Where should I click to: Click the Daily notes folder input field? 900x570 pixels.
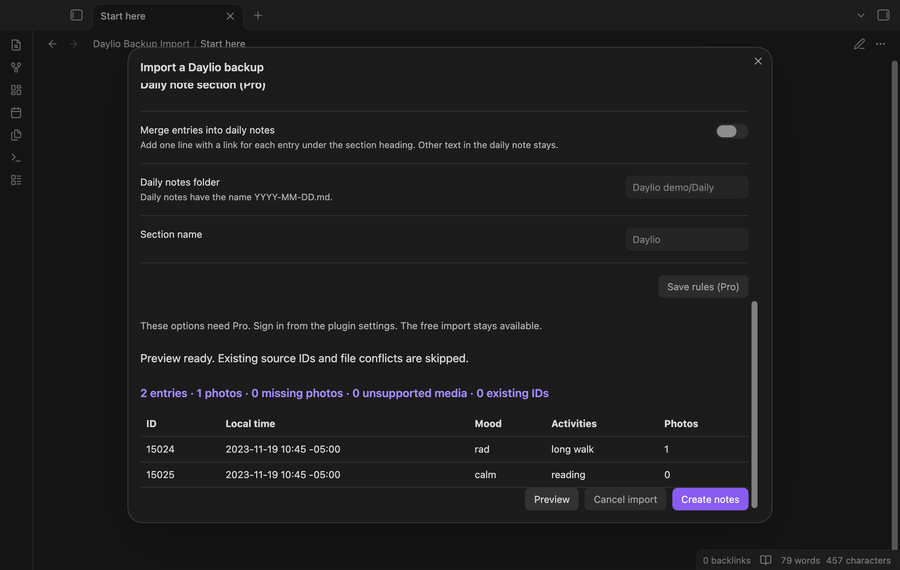click(x=687, y=187)
